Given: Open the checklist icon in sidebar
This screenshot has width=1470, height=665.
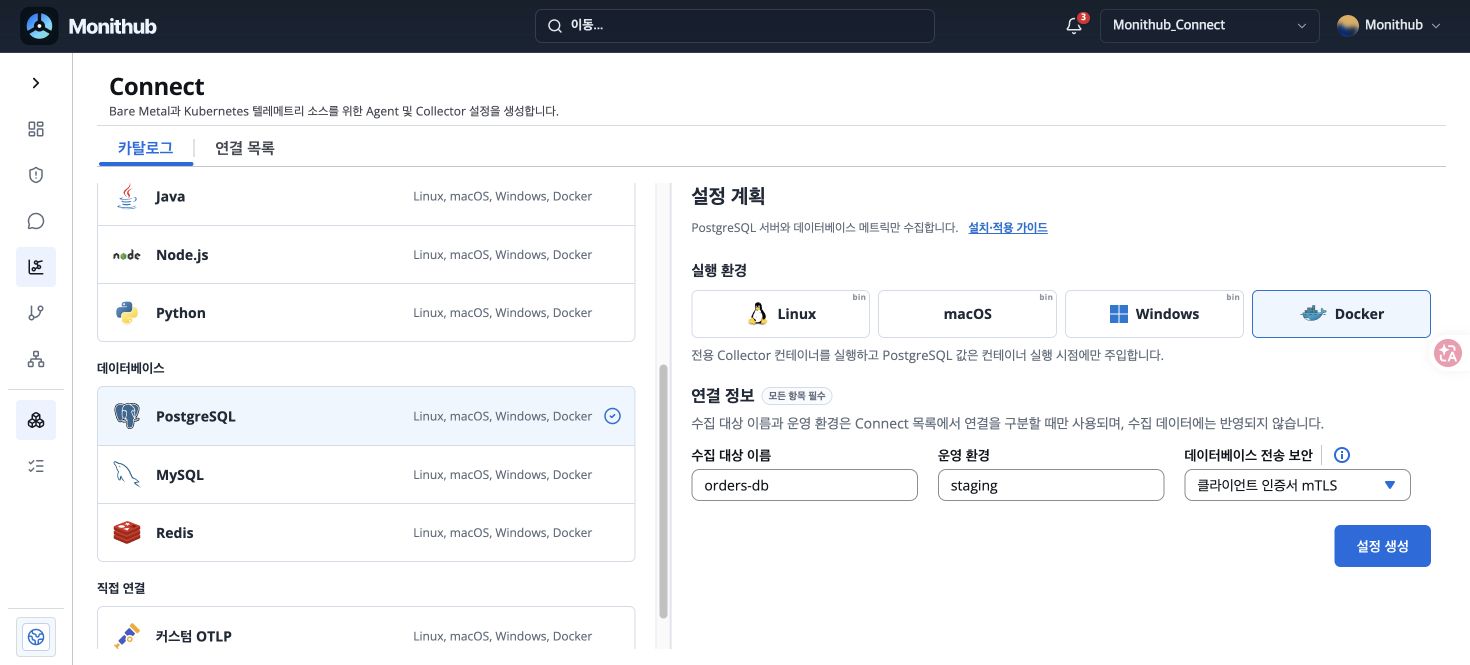Looking at the screenshot, I should (36, 466).
